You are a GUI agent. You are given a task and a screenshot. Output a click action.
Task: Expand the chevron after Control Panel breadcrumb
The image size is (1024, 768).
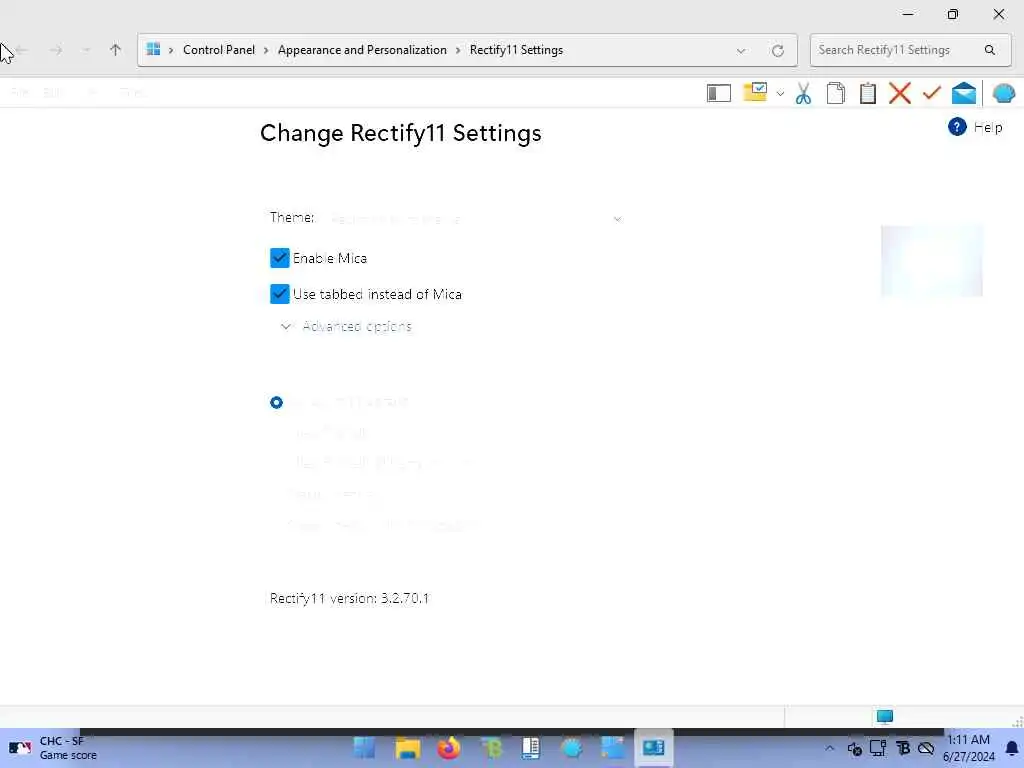click(x=266, y=50)
